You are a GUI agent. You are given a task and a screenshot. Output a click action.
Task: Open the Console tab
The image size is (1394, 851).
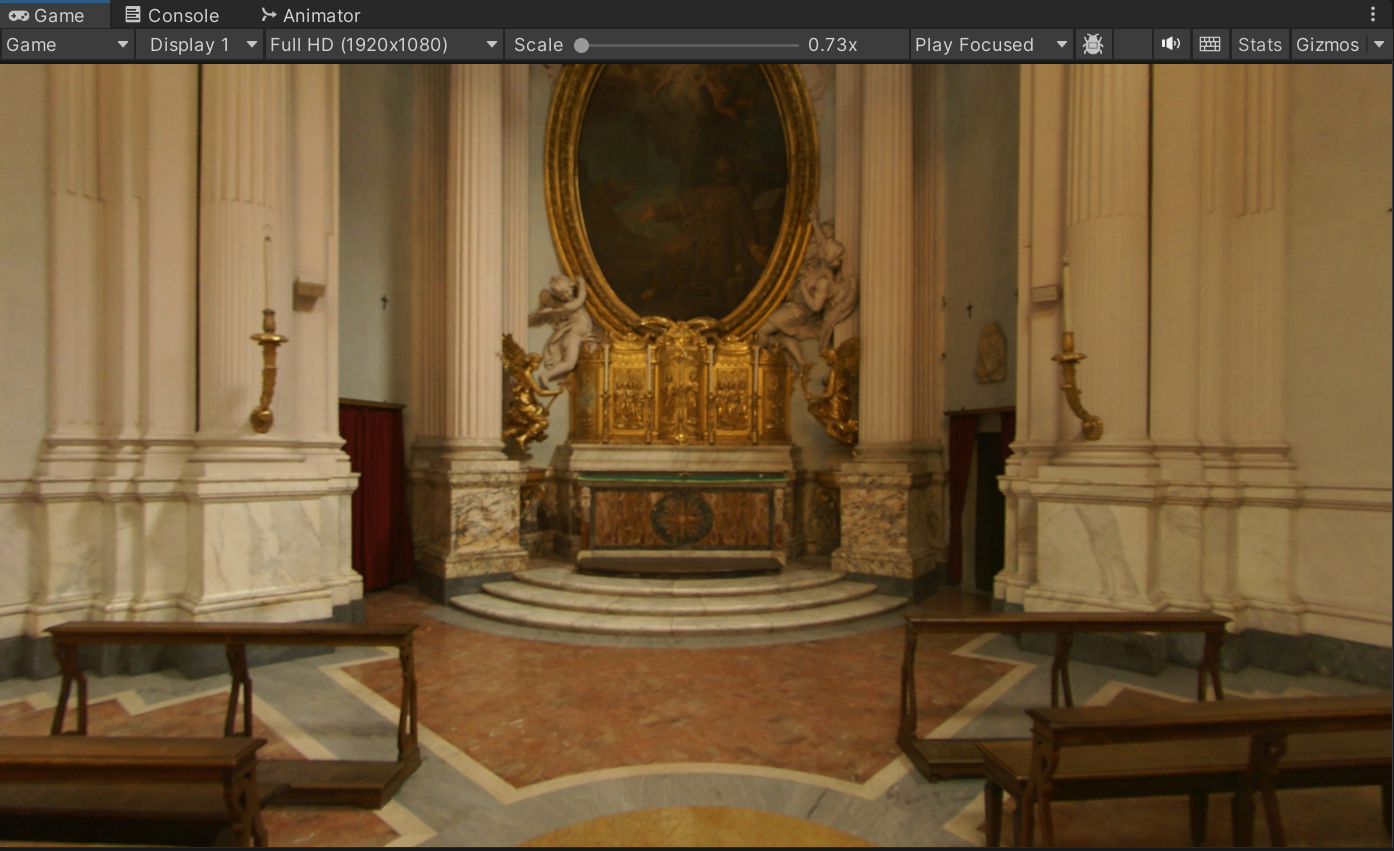(172, 15)
